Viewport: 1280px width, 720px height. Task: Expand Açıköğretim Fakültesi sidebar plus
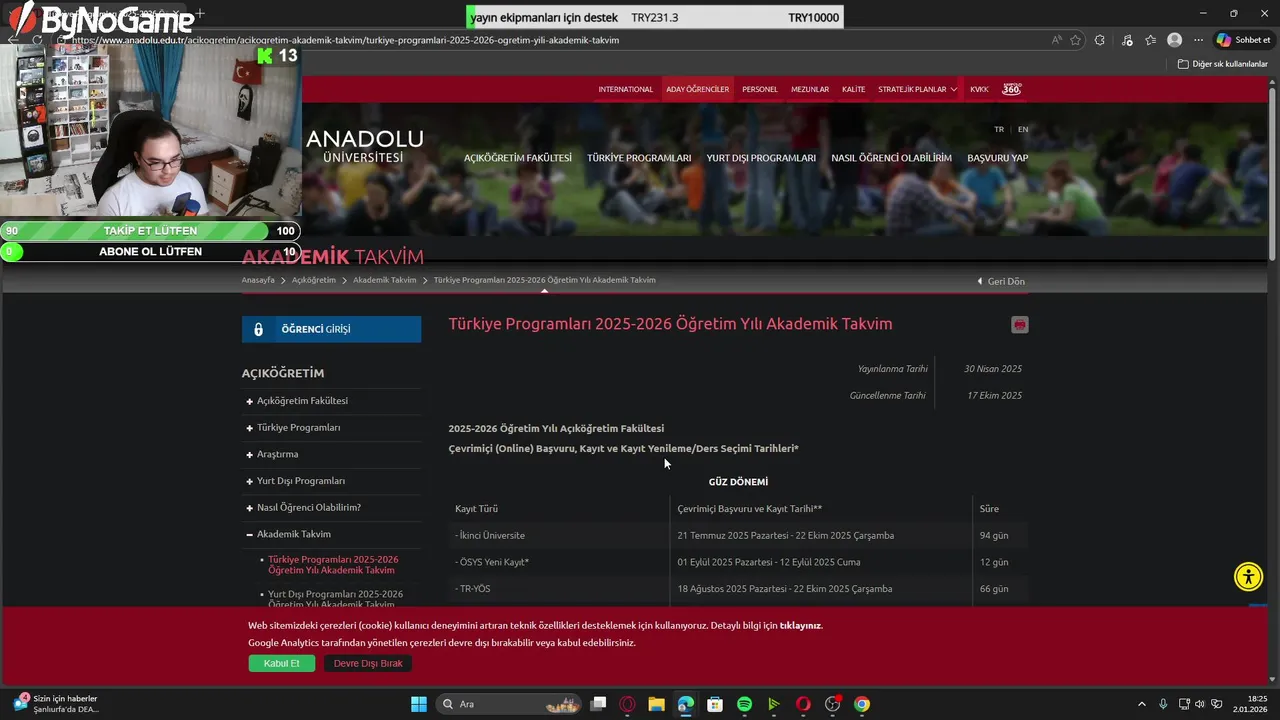249,401
